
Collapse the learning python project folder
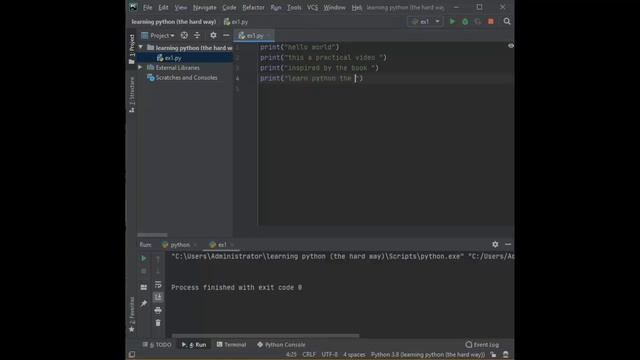click(141, 47)
